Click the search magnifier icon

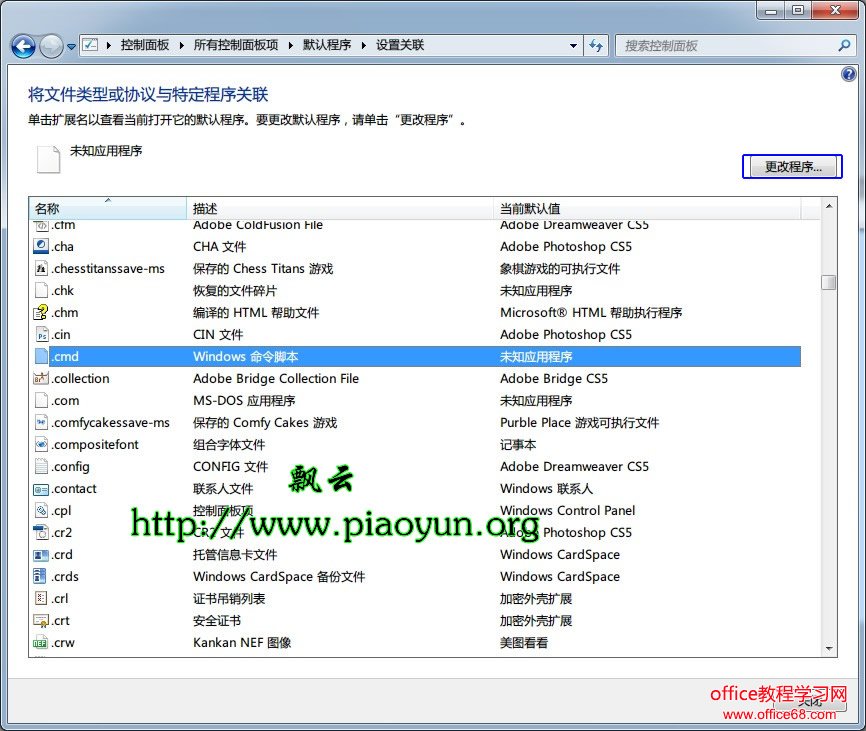click(844, 46)
